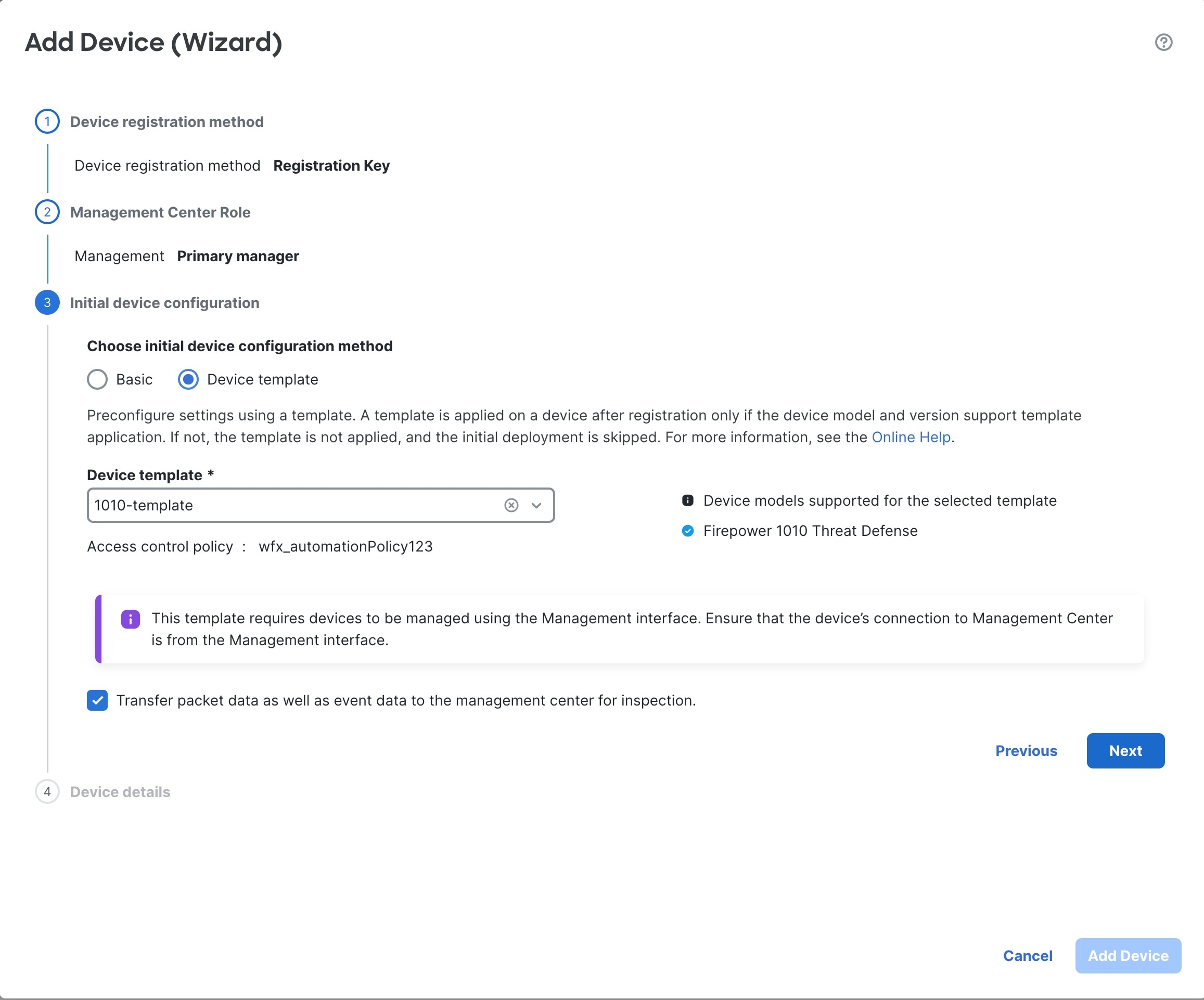This screenshot has height=1000, width=1204.
Task: Click the info icon beside supported device models
Action: point(687,501)
